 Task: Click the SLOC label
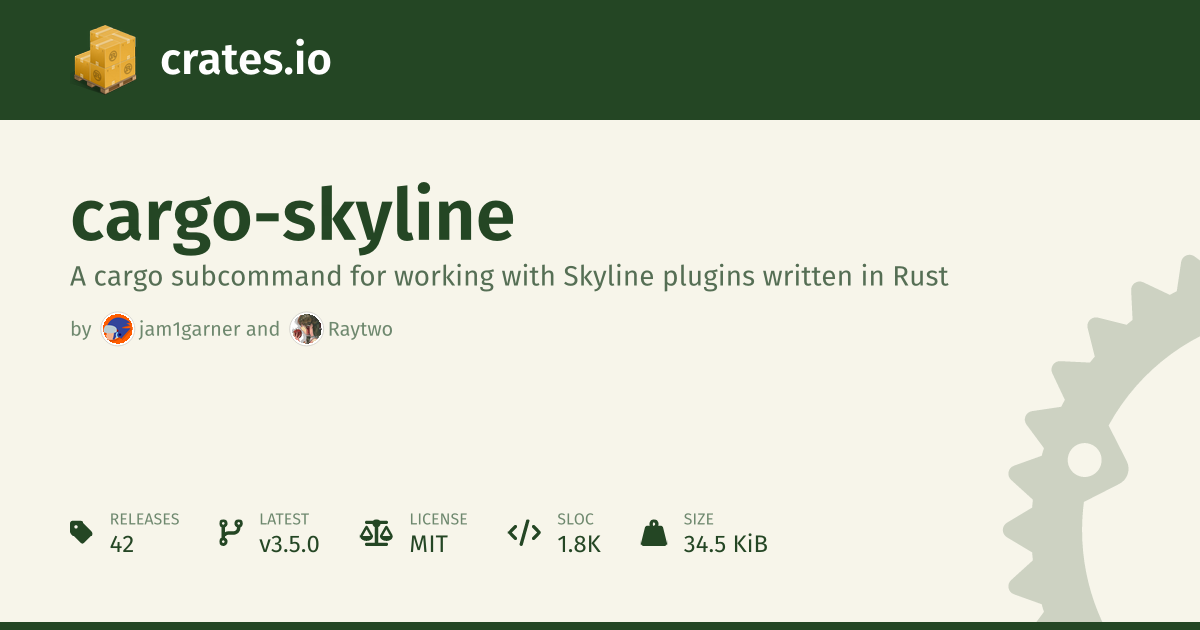click(x=576, y=519)
